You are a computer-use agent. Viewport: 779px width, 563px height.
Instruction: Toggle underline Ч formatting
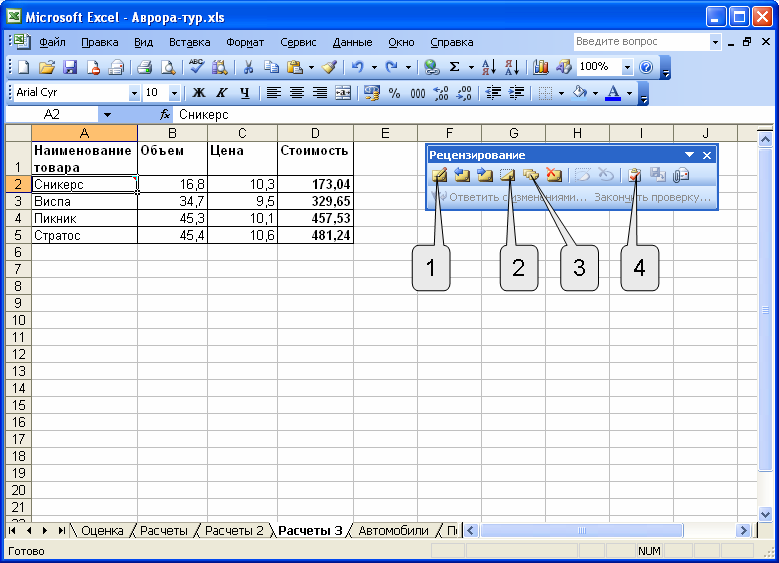[x=244, y=93]
